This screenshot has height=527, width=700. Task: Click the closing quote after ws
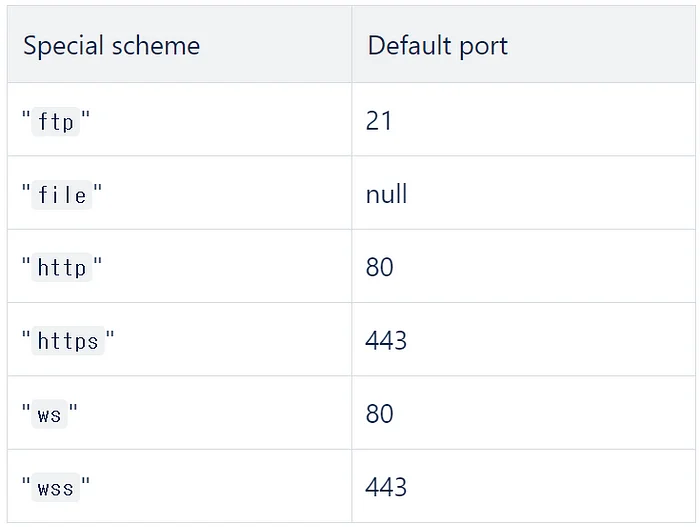pos(73,410)
